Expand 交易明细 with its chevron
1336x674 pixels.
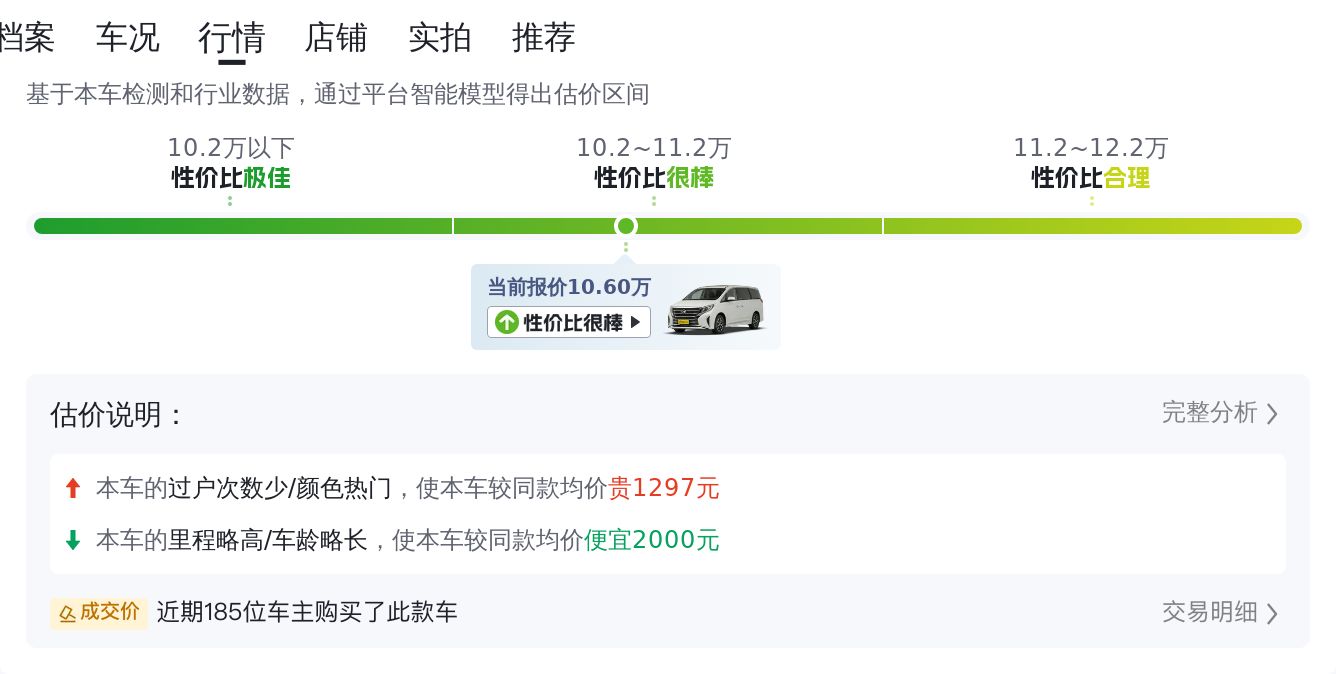(1272, 613)
